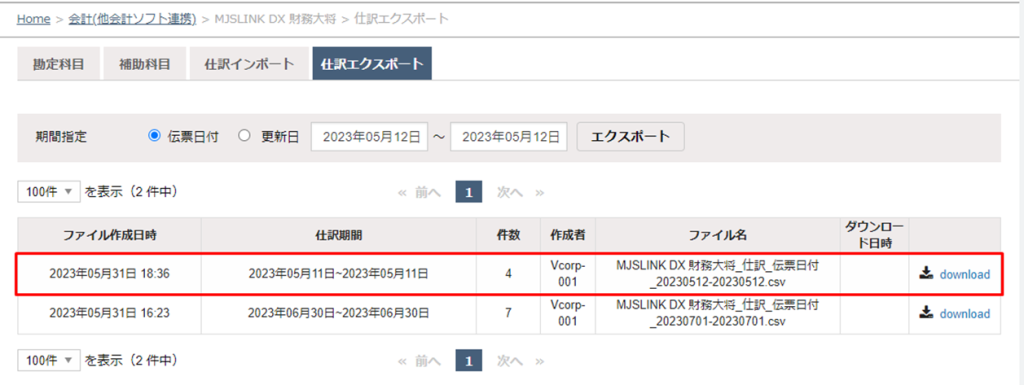Image resolution: width=1024 pixels, height=385 pixels.
Task: Switch to the 勘定科目 tab
Action: (58, 64)
